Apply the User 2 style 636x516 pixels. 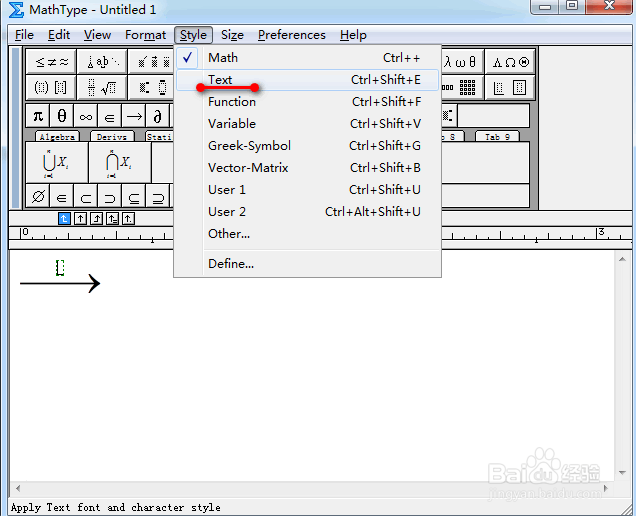click(x=307, y=212)
